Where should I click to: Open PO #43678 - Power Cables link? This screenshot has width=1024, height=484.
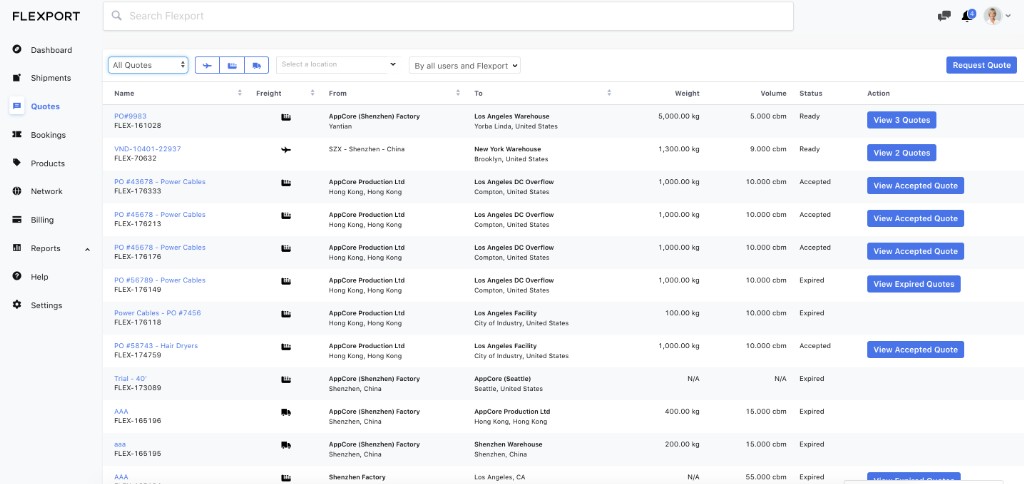click(159, 182)
